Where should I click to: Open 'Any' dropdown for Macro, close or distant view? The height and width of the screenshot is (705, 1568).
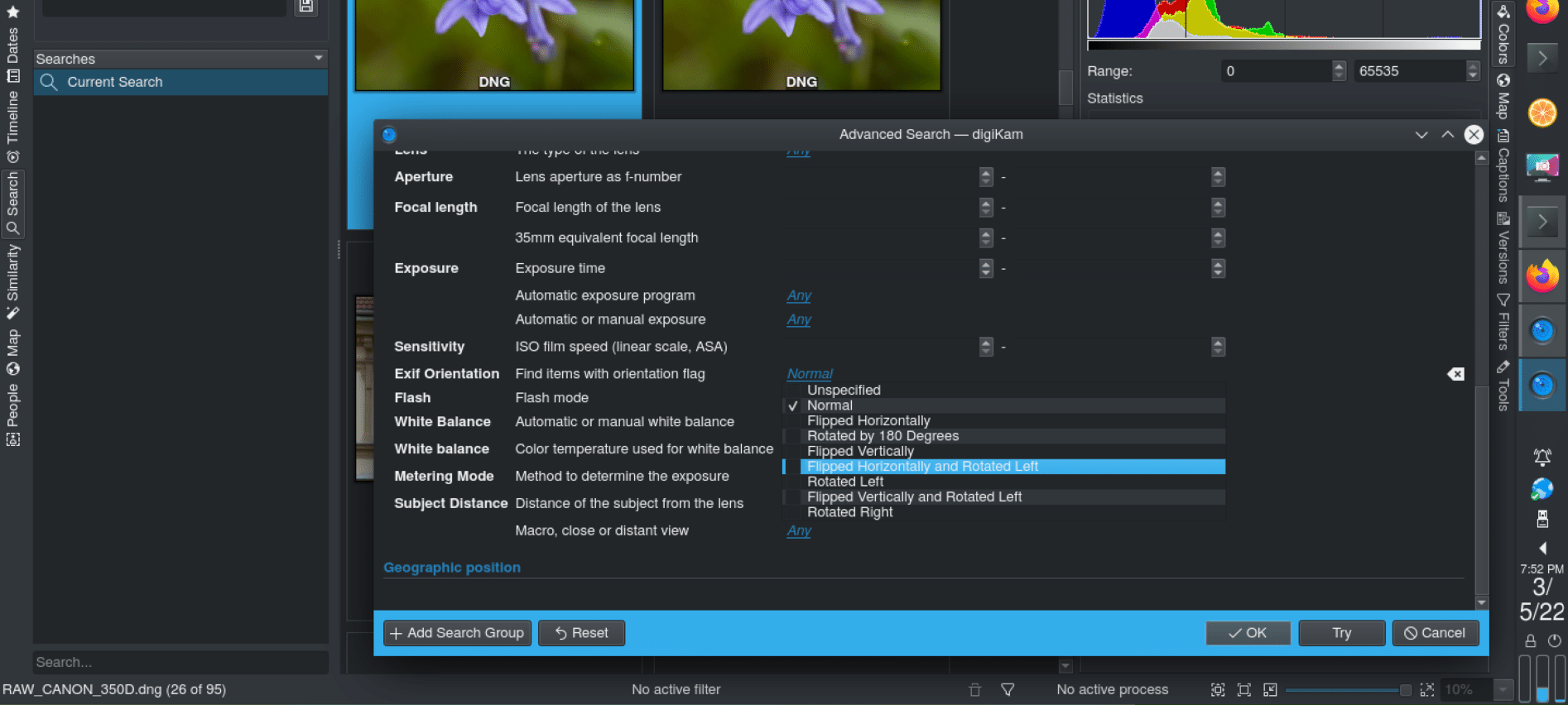click(x=799, y=530)
